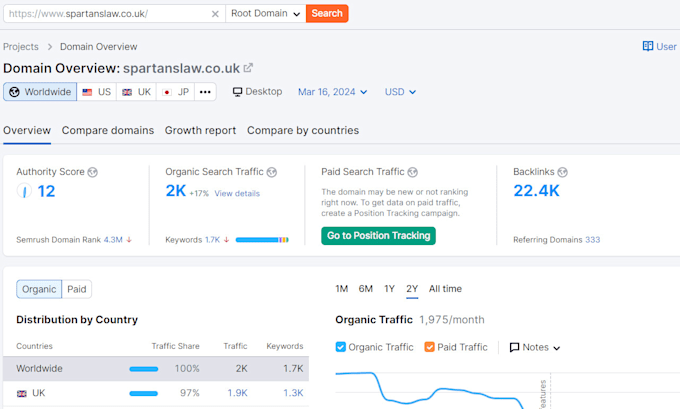Open View details for organic traffic

pyautogui.click(x=237, y=193)
